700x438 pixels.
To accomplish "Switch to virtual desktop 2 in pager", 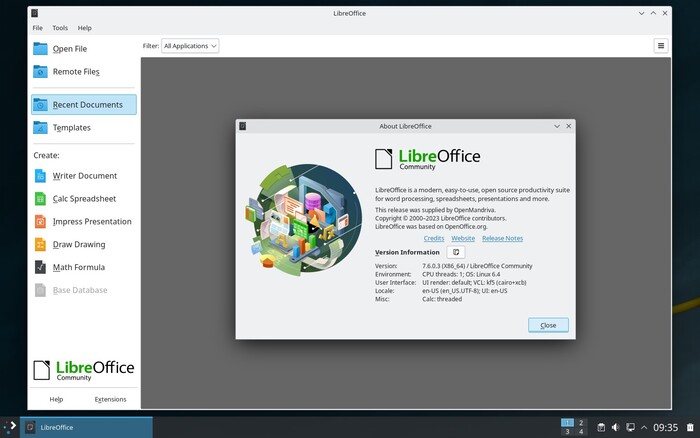I will (x=581, y=422).
